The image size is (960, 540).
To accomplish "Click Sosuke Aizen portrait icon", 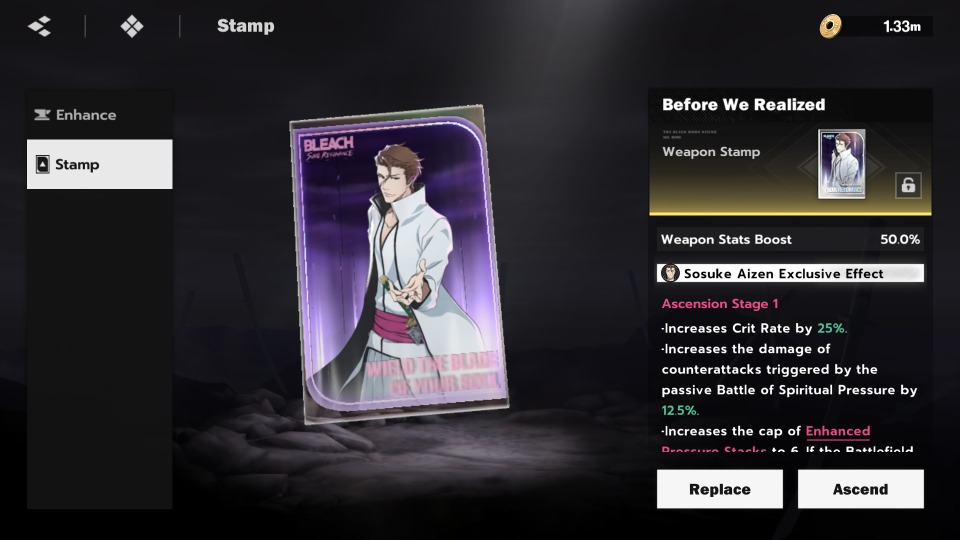I will coord(670,273).
